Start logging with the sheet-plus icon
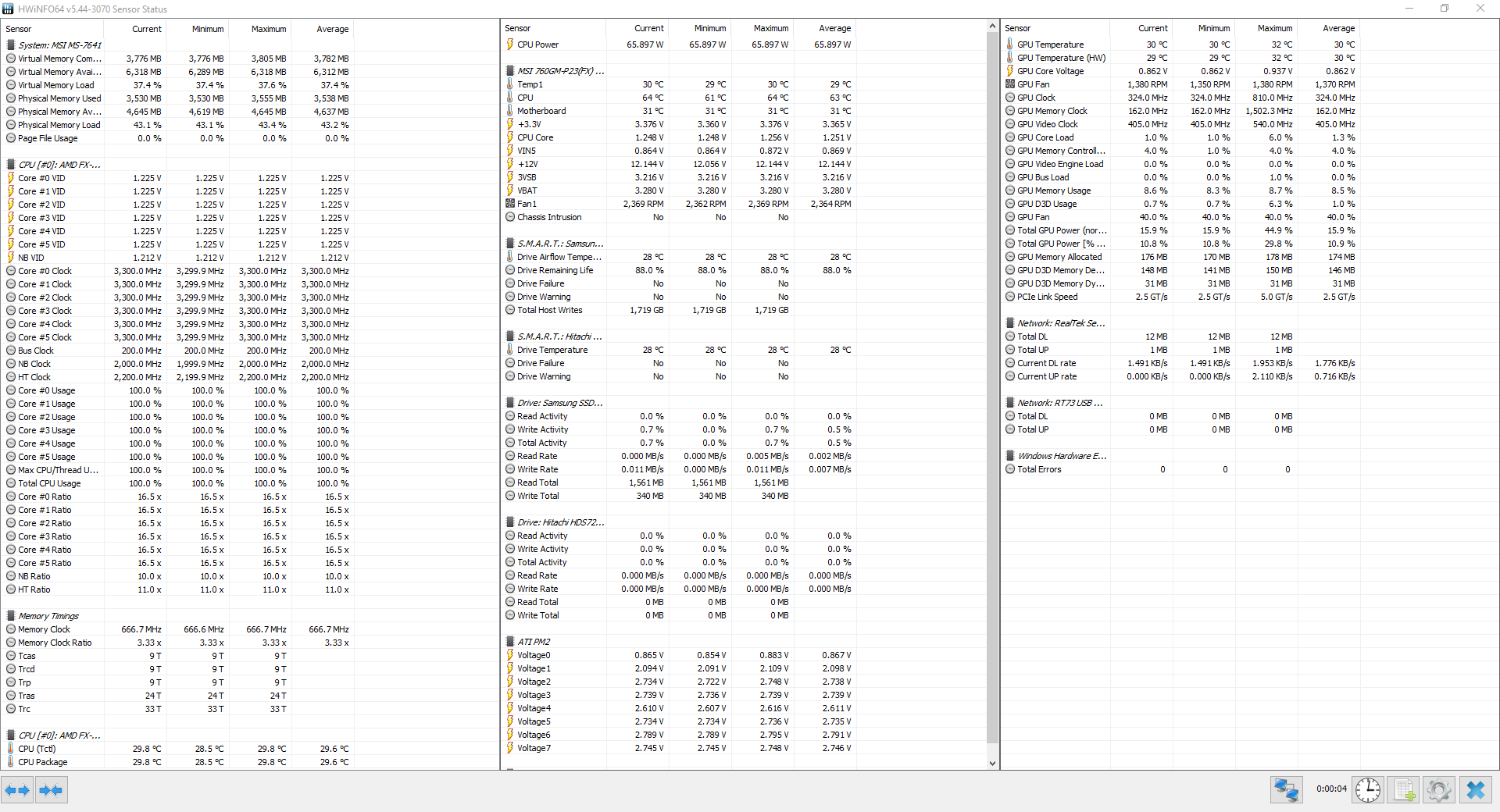 (x=1404, y=790)
